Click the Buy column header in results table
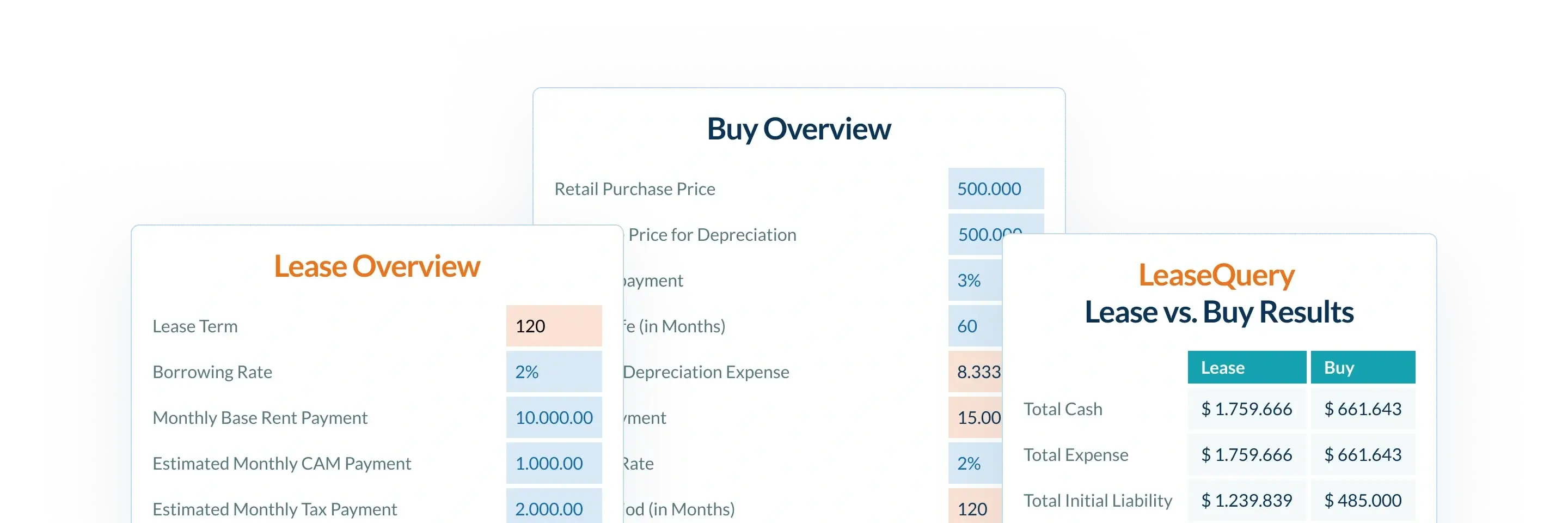 click(x=1362, y=367)
